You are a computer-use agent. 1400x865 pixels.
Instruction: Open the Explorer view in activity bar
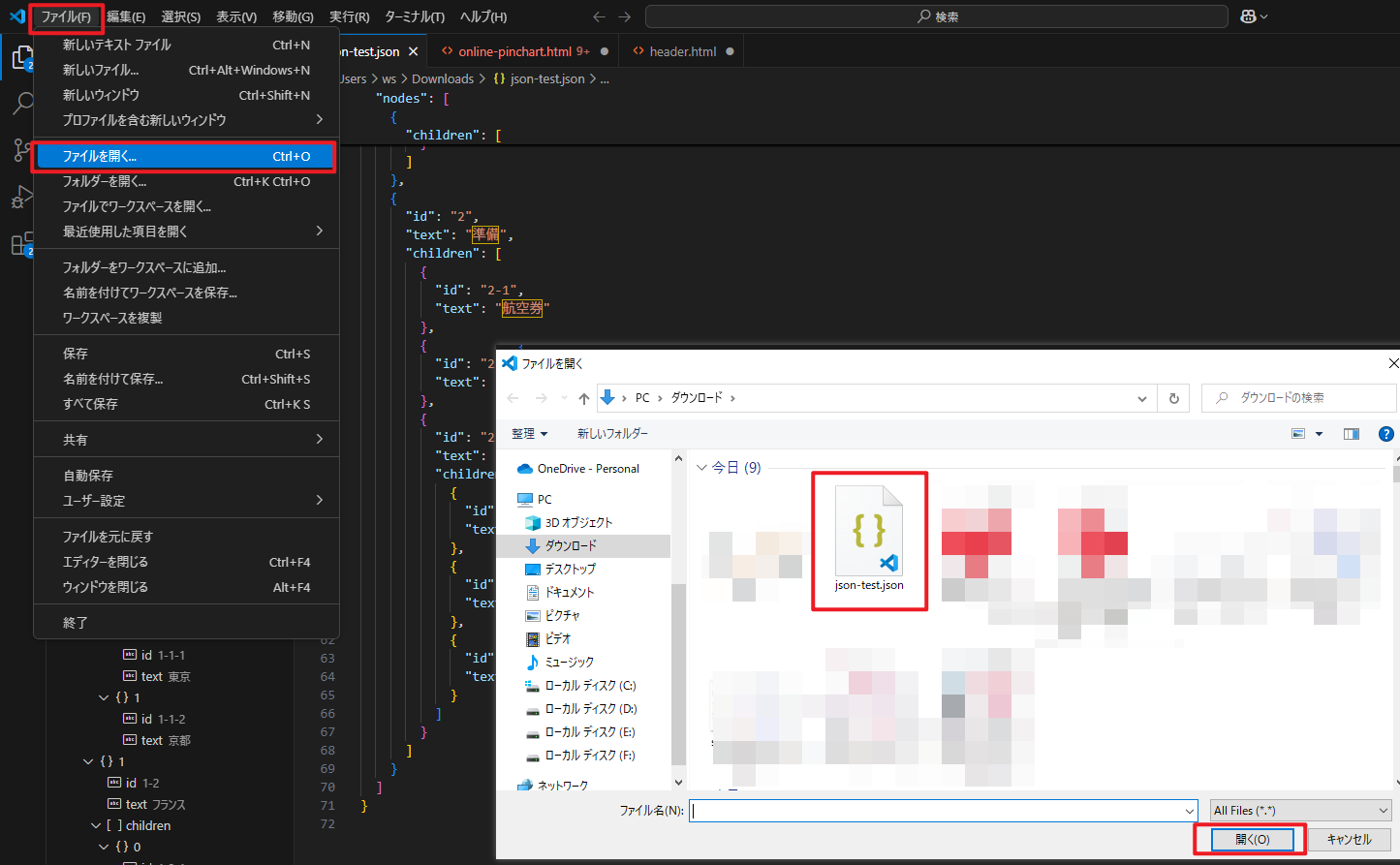click(x=21, y=58)
